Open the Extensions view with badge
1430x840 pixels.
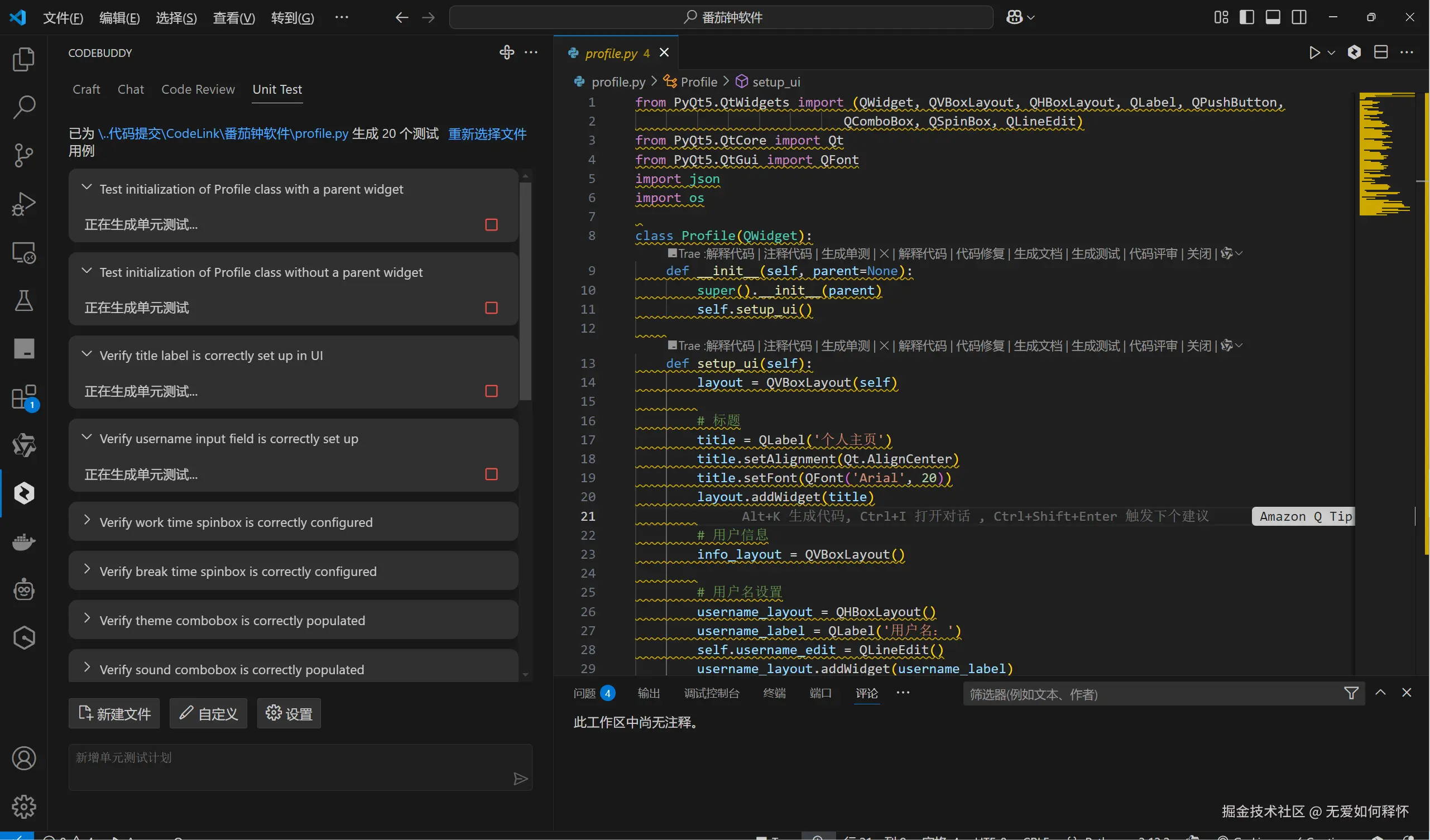[x=23, y=397]
